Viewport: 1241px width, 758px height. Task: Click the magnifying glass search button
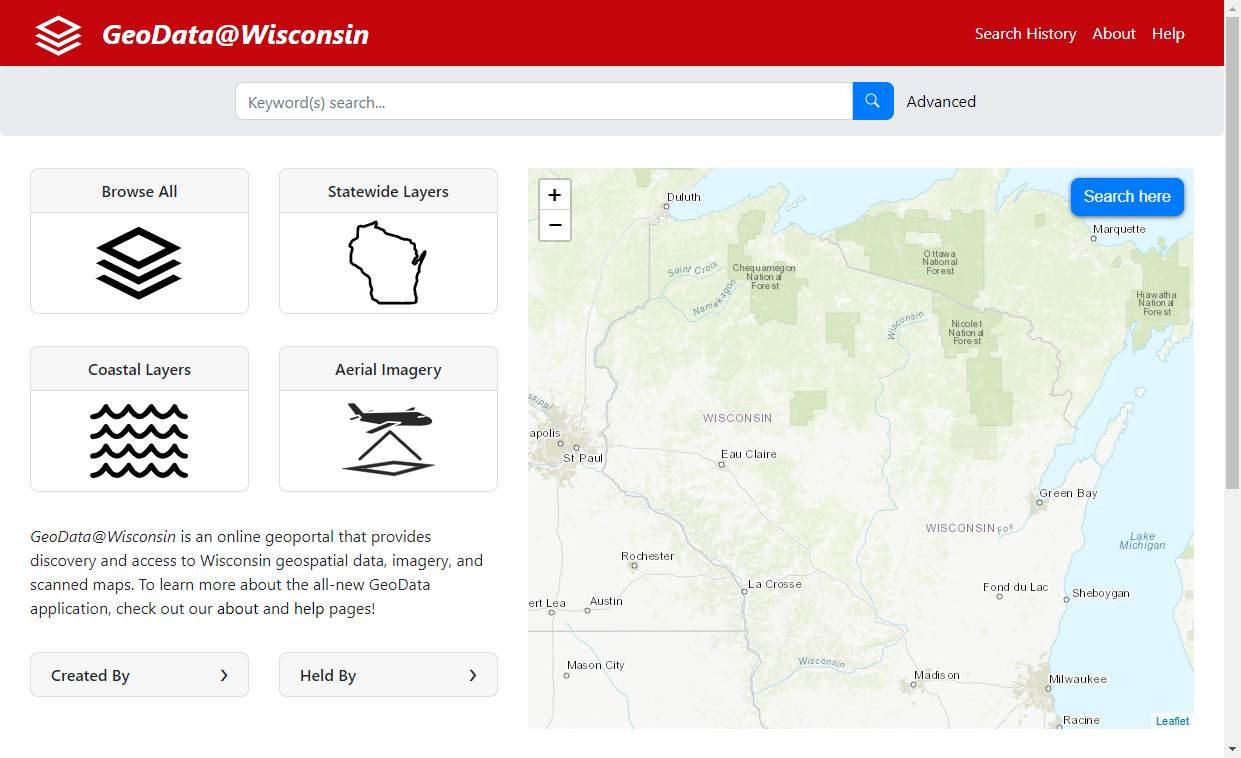[872, 101]
